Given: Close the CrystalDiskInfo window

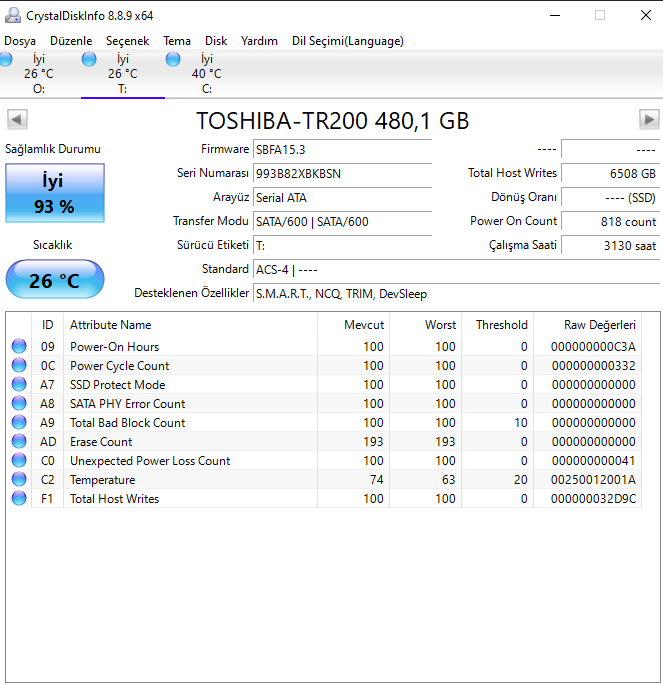Looking at the screenshot, I should (x=646, y=15).
